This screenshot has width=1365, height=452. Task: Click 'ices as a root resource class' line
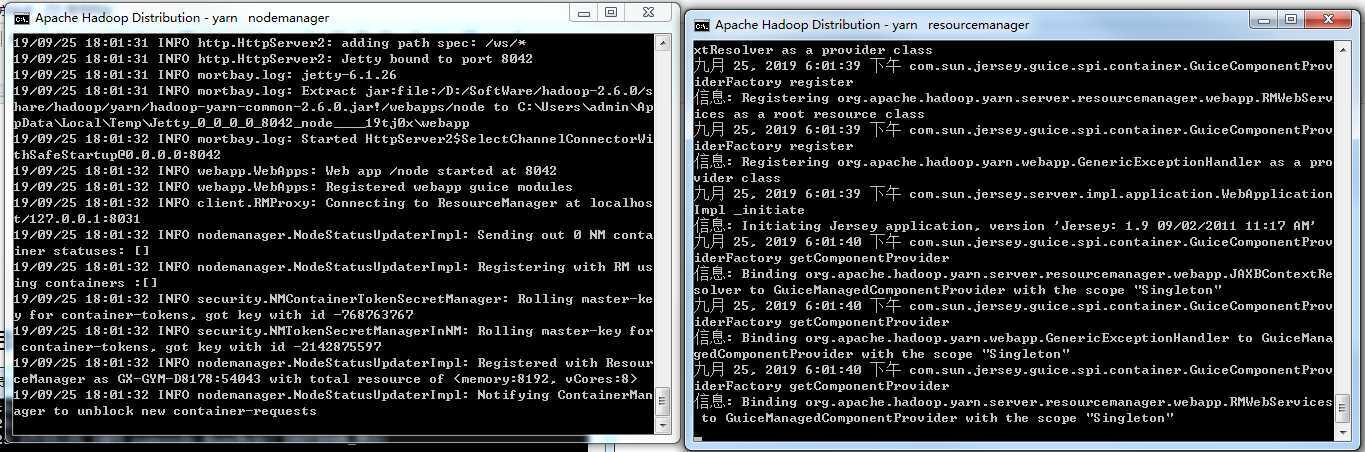(x=809, y=113)
